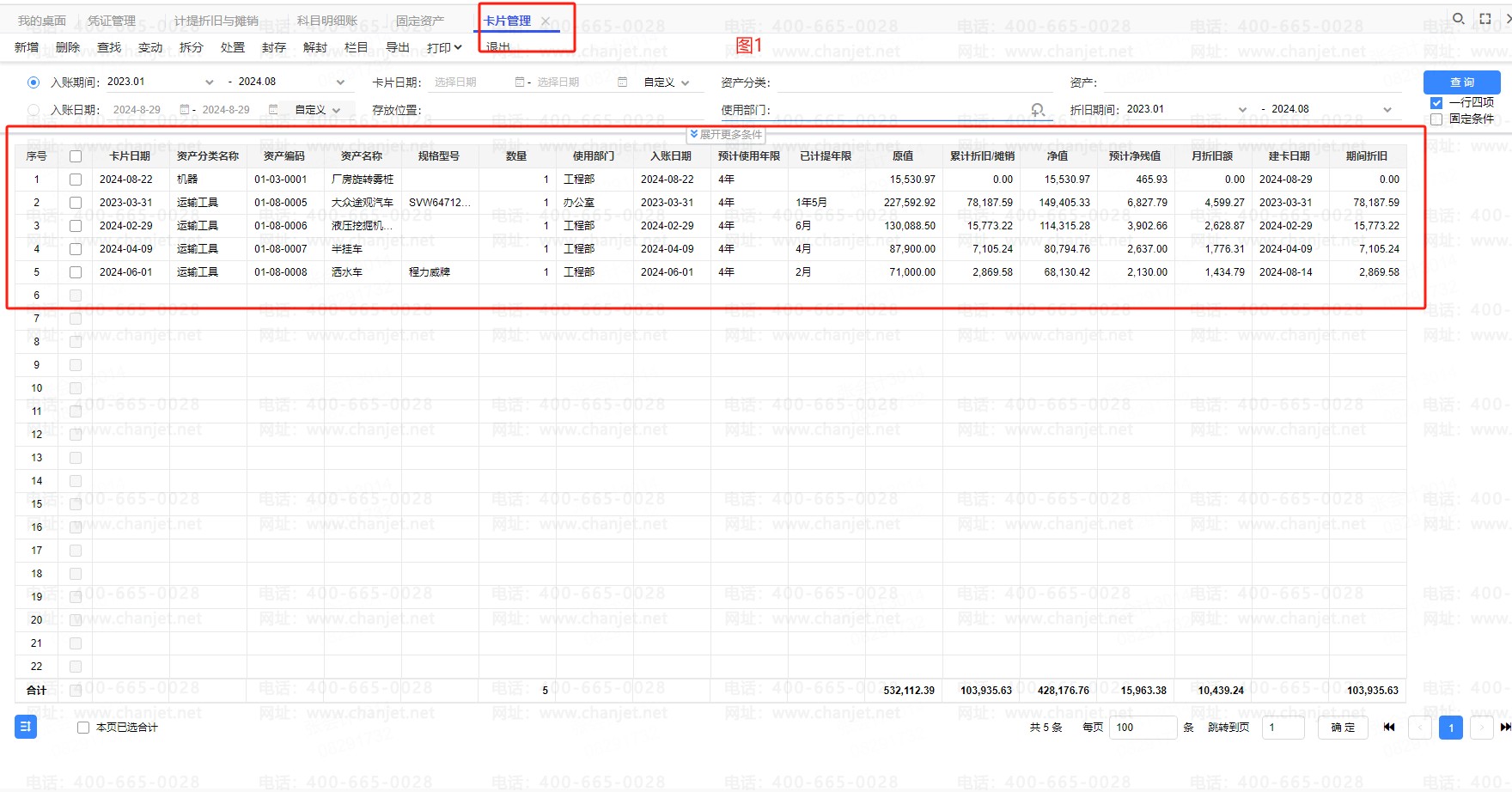This screenshot has height=792, width=1512.
Task: Tick checkbox for row 2 大众途观汽车
Action: pos(76,203)
